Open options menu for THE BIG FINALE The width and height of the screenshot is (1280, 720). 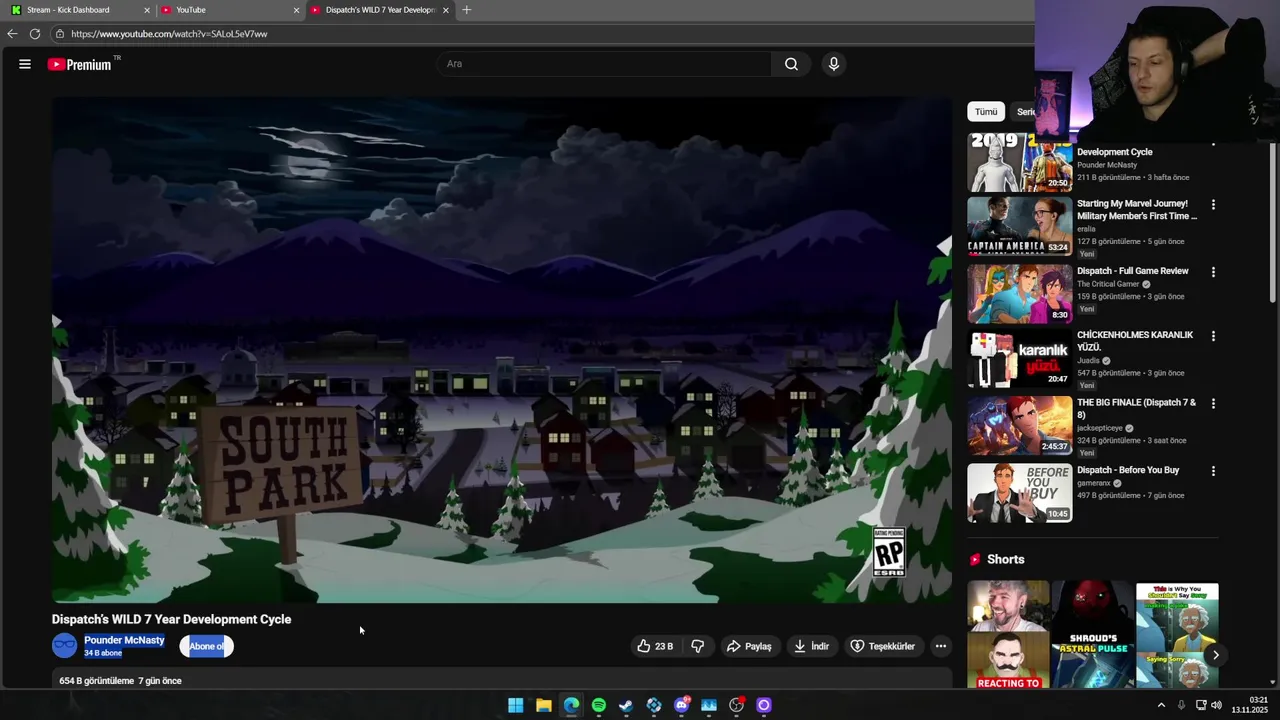tap(1213, 403)
